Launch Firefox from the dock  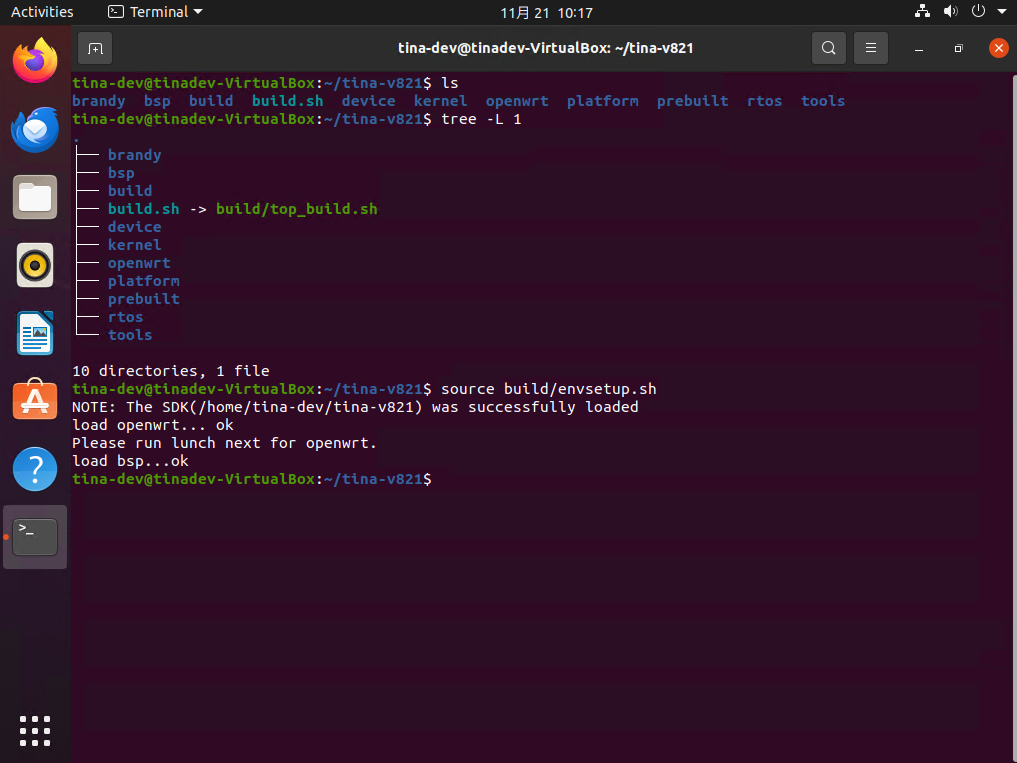coord(35,61)
